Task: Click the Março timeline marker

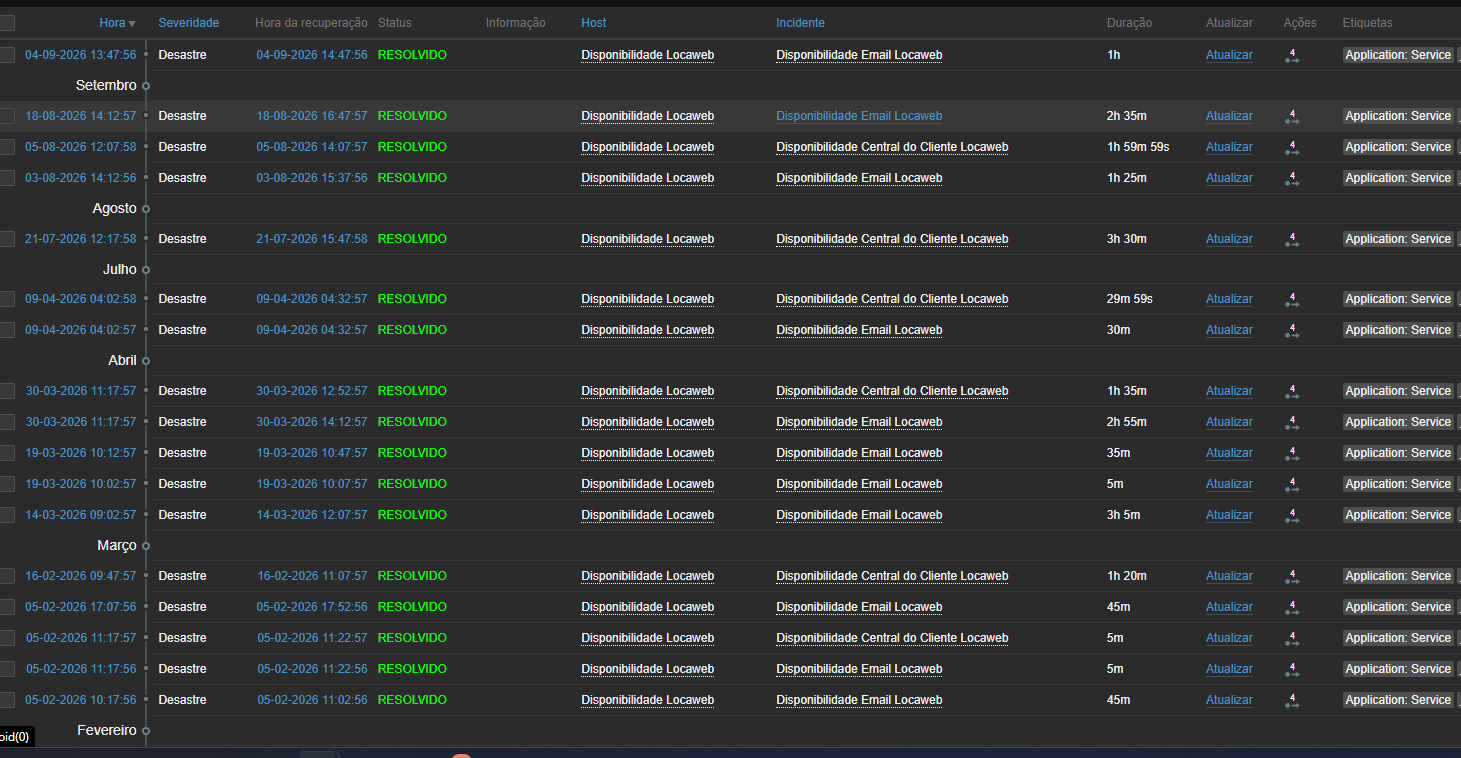Action: click(146, 546)
